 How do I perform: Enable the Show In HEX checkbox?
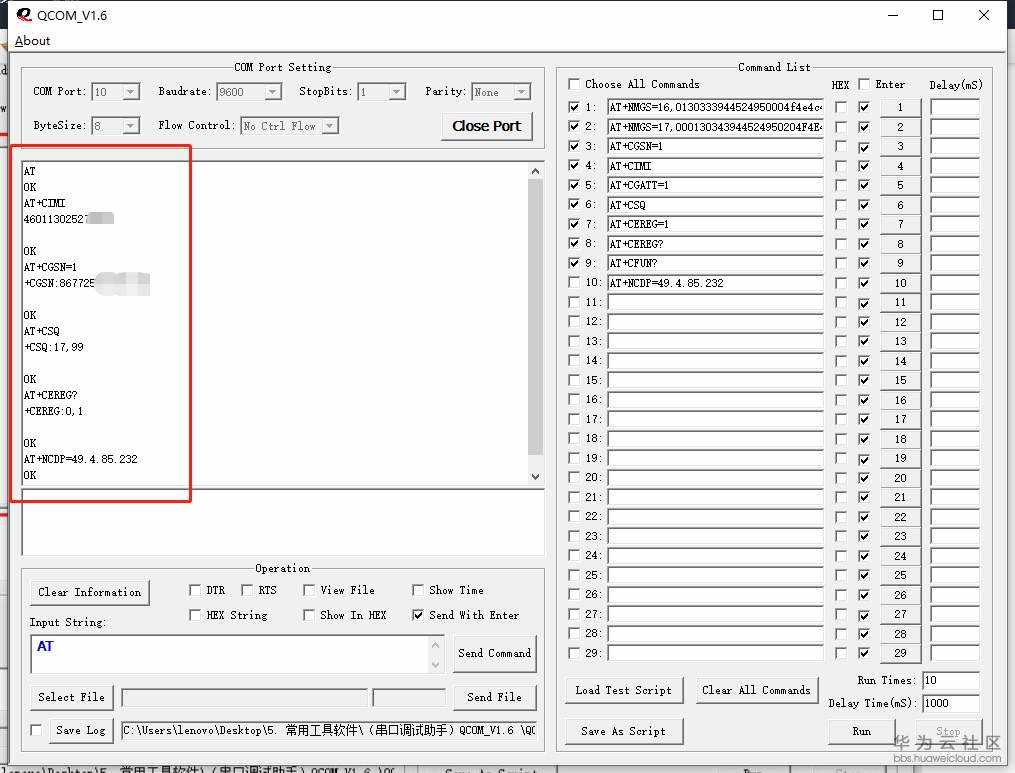[309, 615]
